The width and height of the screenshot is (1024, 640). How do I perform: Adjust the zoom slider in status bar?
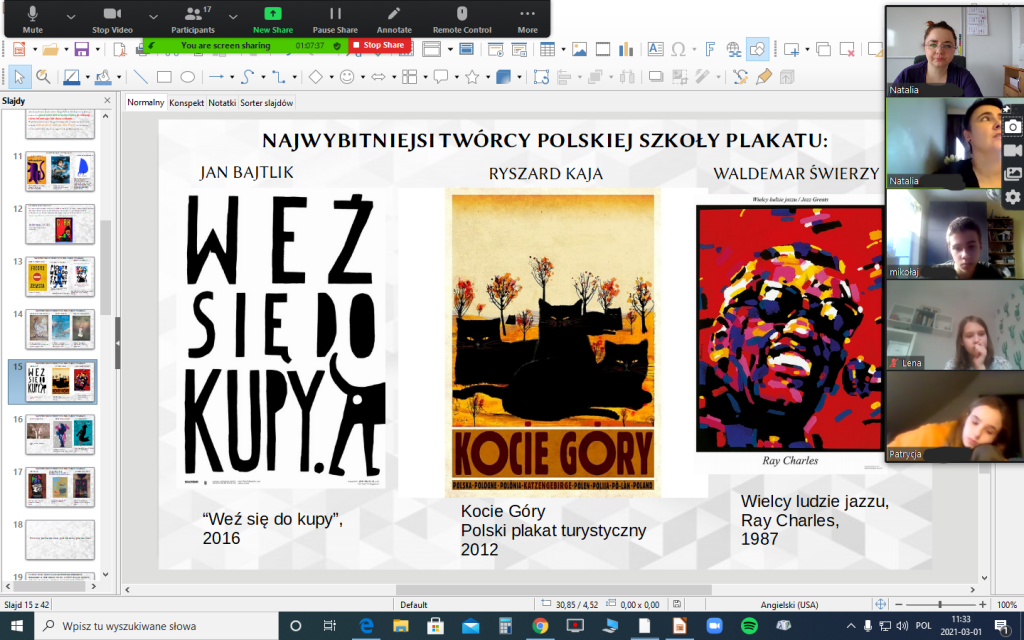940,604
